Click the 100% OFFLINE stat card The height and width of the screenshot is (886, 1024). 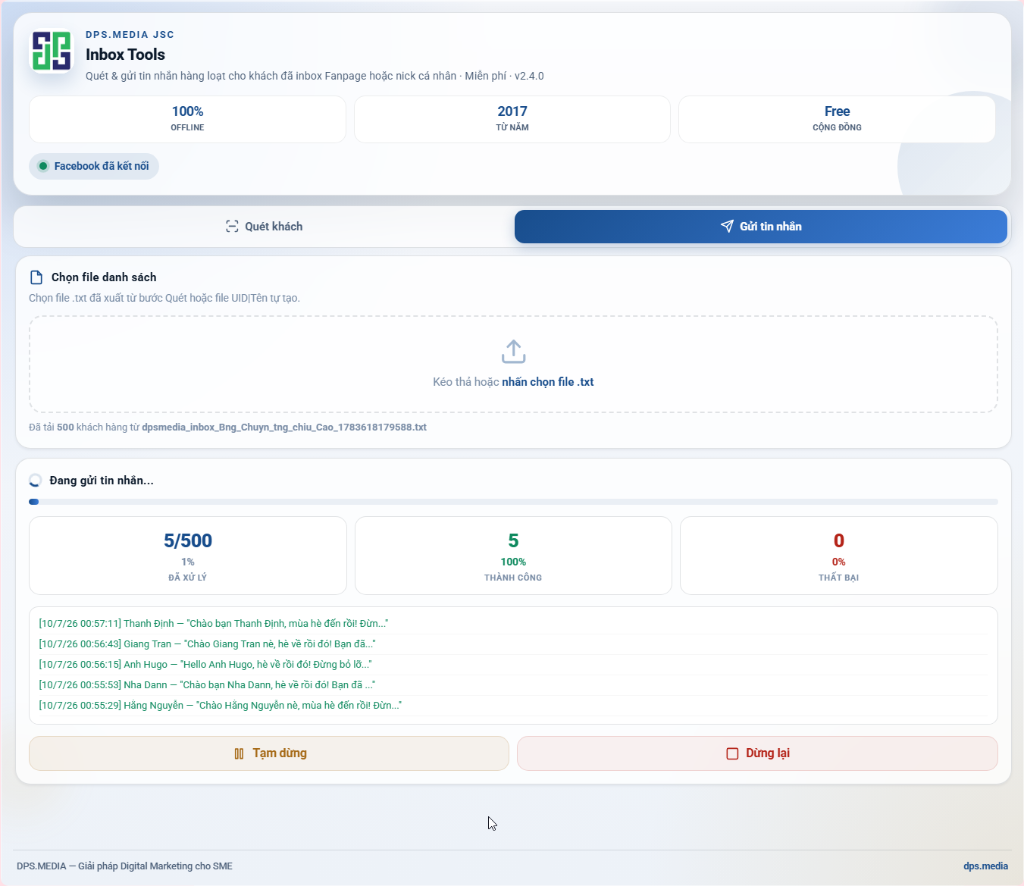(x=187, y=119)
